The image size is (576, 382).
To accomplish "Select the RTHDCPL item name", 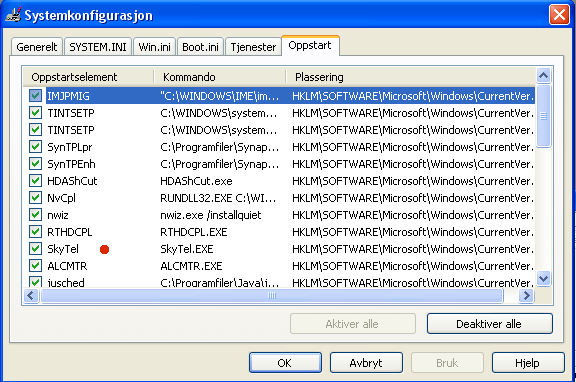I will (69, 232).
